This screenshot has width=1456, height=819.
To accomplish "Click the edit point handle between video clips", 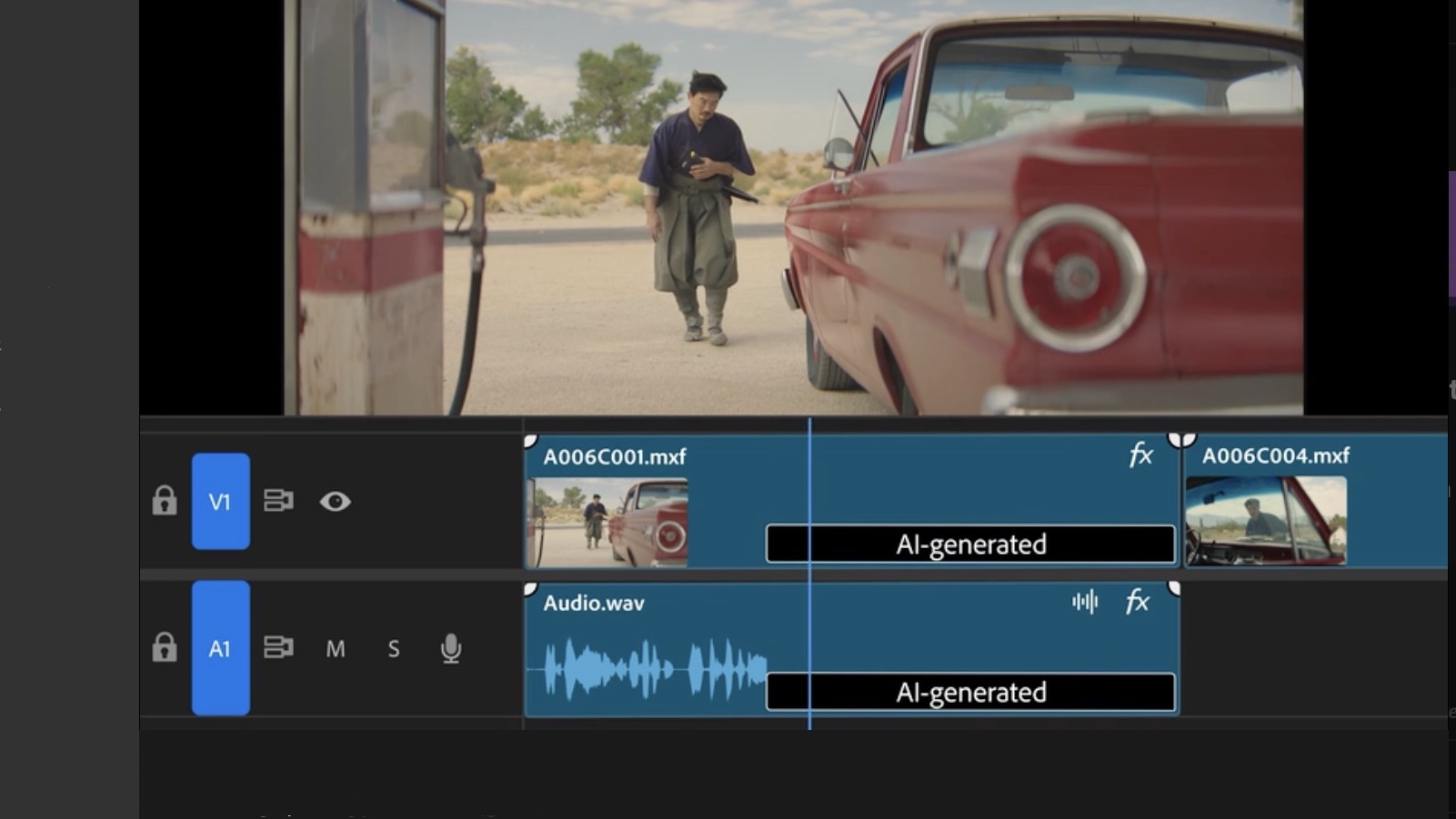I will [1181, 440].
